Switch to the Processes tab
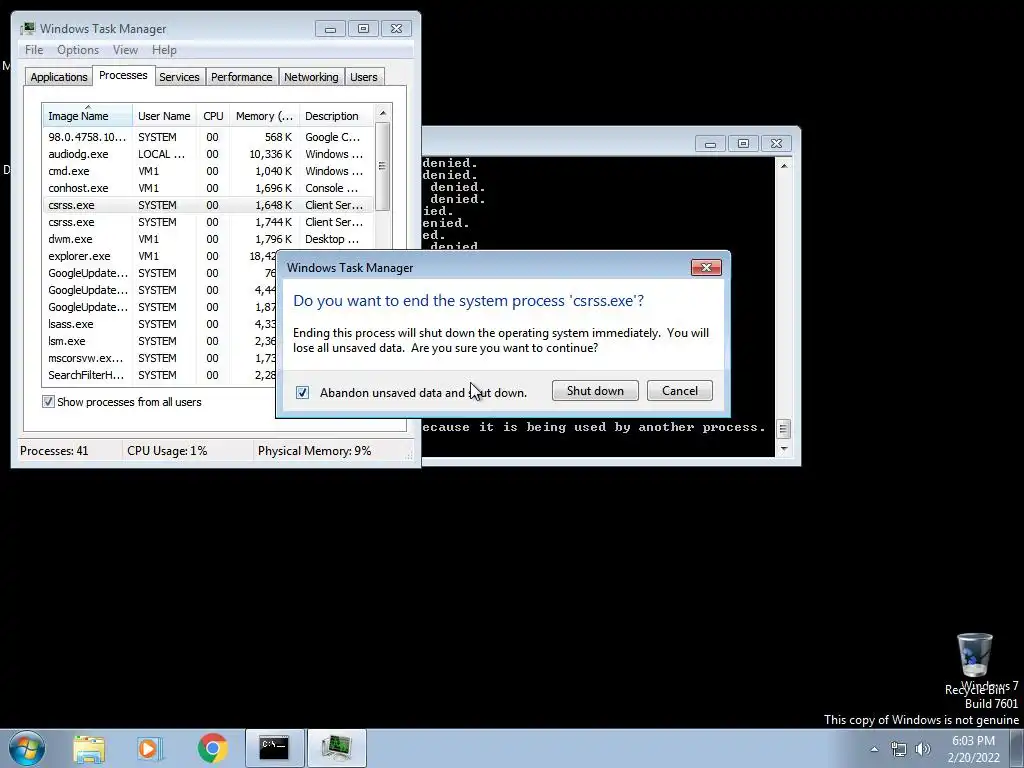The width and height of the screenshot is (1024, 768). click(123, 75)
